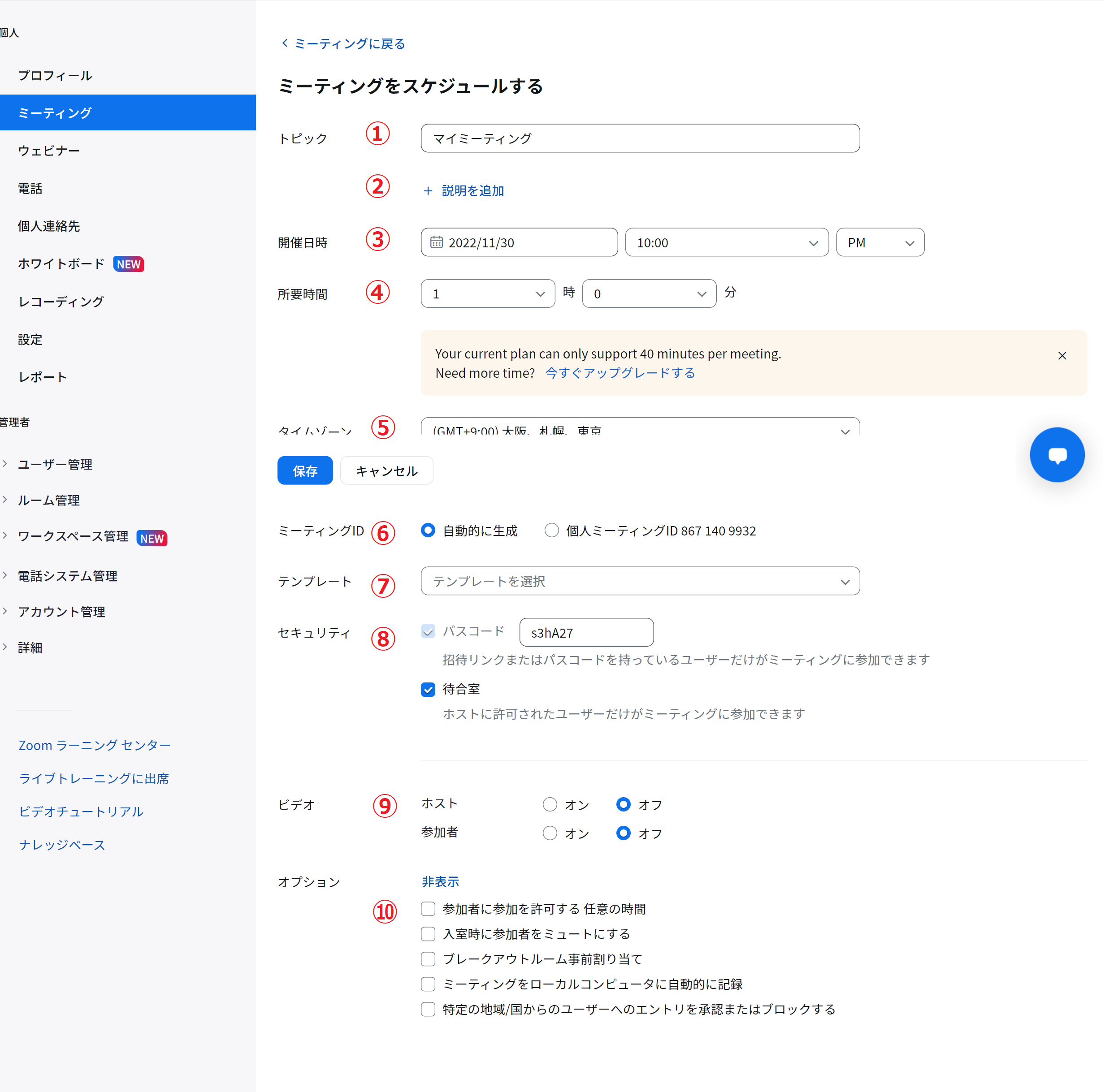Open テンプレートを選択 dropdown
The height and width of the screenshot is (1092, 1105).
click(639, 581)
